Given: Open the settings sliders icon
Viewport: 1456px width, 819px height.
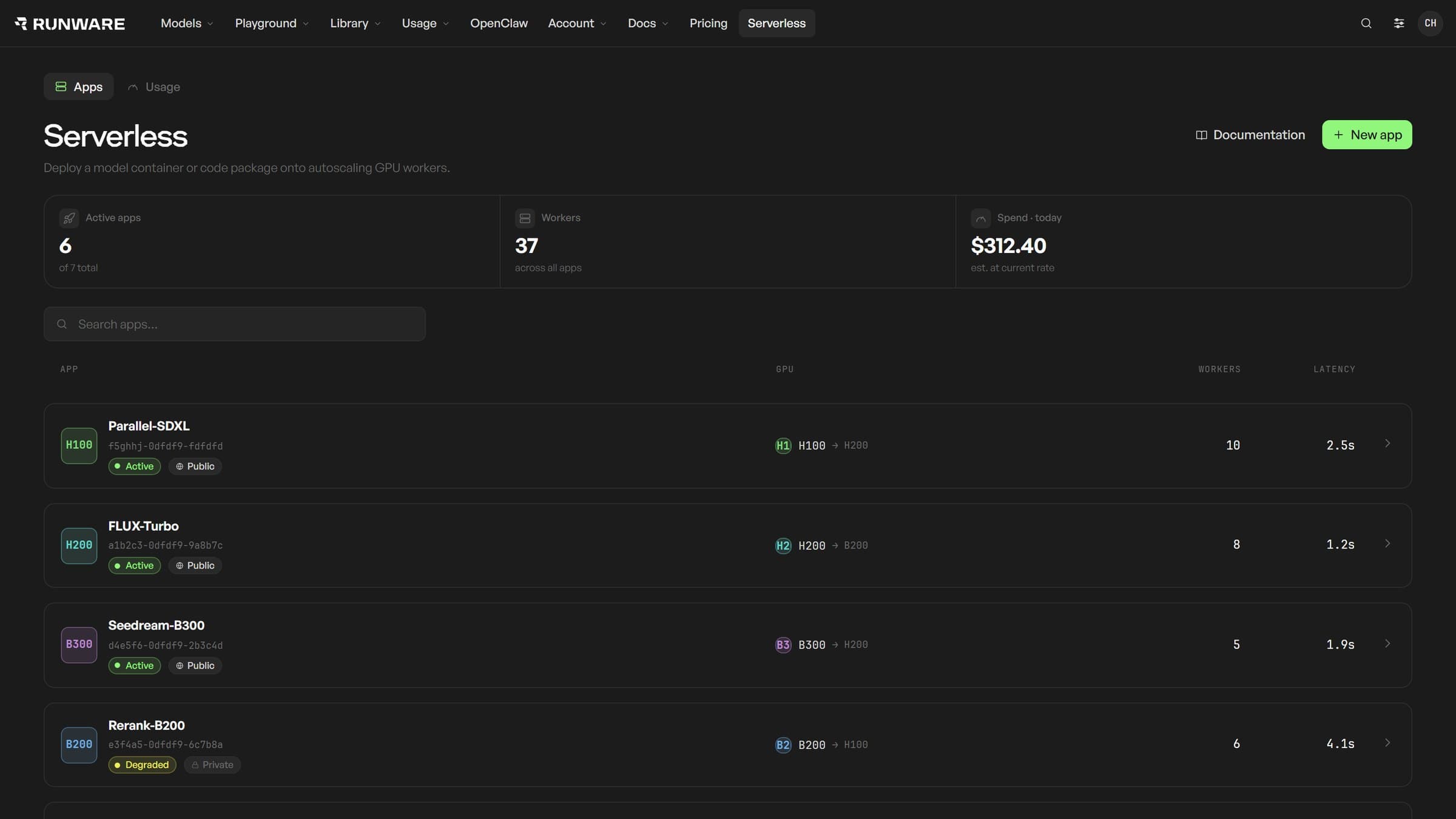Looking at the screenshot, I should click(x=1399, y=23).
